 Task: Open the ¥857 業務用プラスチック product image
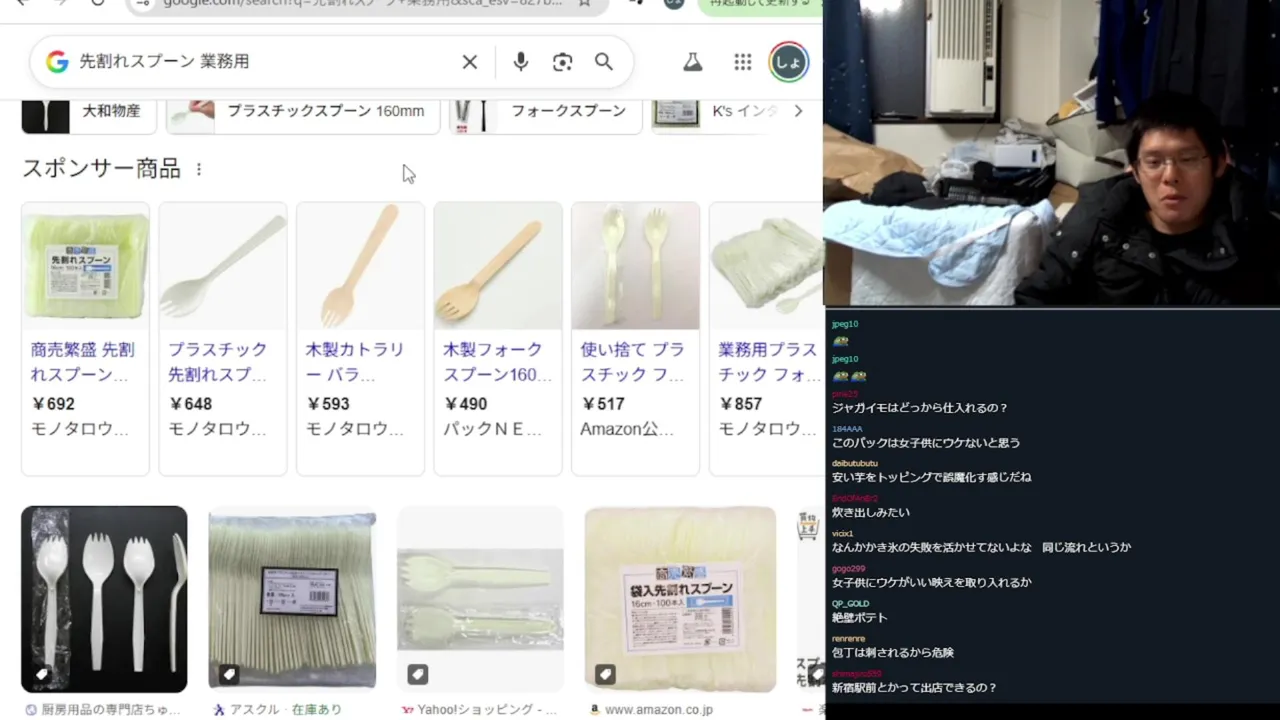point(766,266)
